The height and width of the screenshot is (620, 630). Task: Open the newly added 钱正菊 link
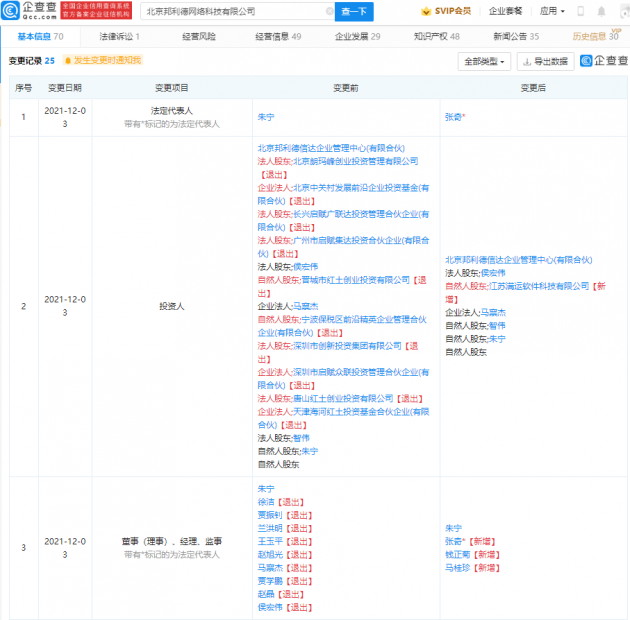click(x=457, y=555)
